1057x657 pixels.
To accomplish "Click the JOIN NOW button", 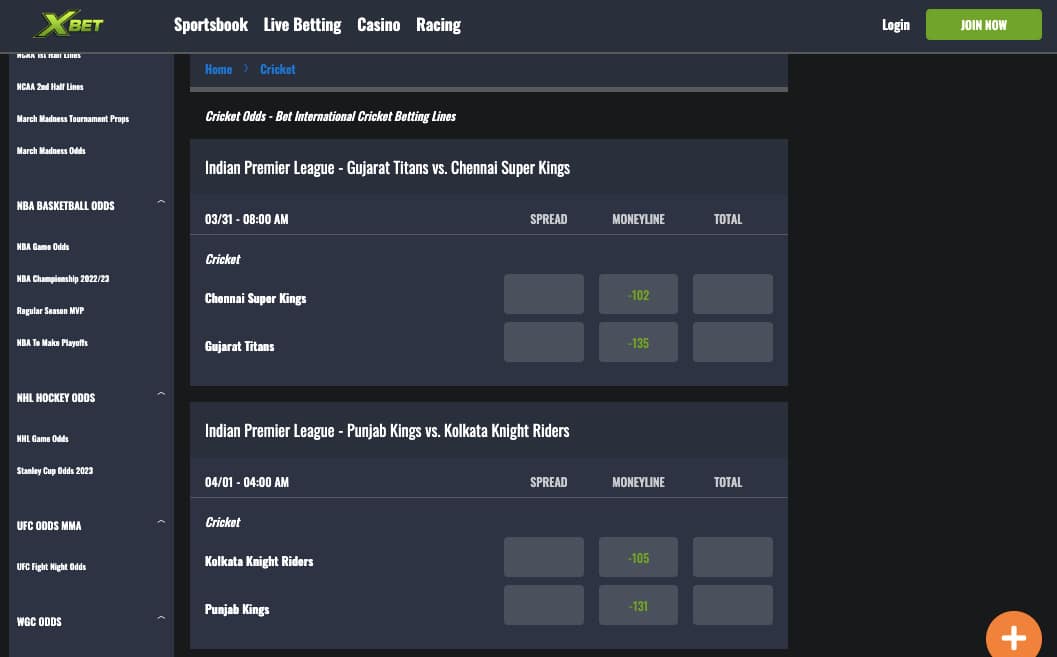I will (984, 25).
